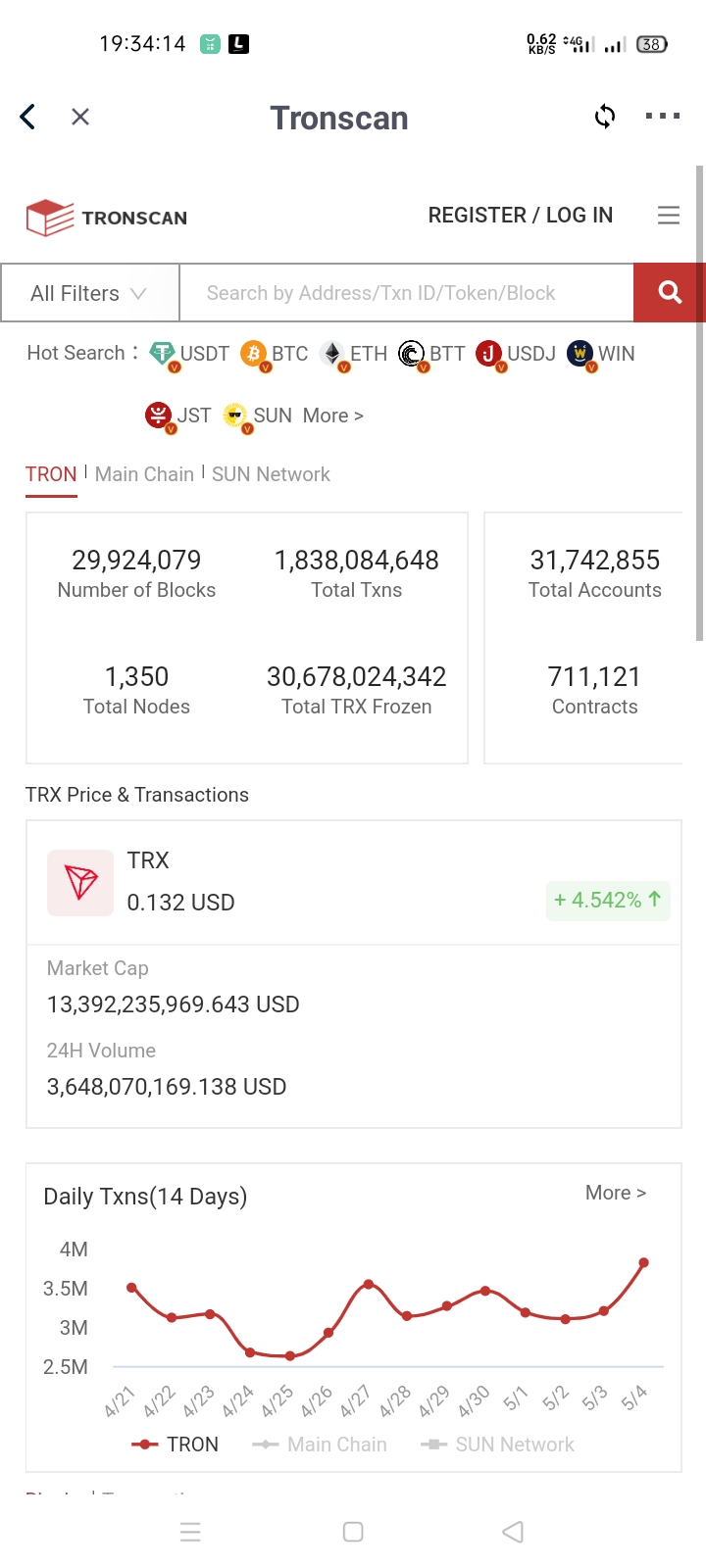The width and height of the screenshot is (706, 1568).
Task: Tap the Tronscan logo
Action: (x=106, y=218)
